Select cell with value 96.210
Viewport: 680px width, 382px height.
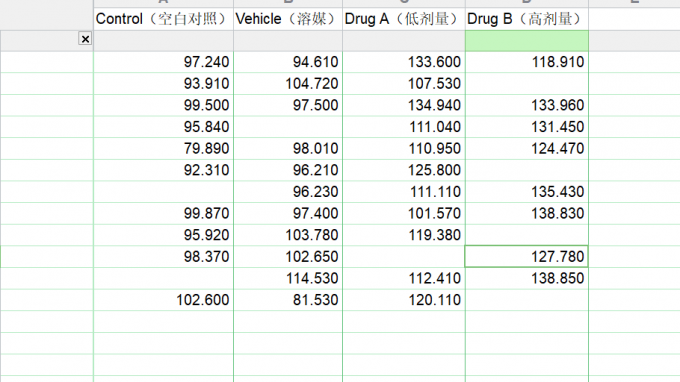[x=288, y=170]
